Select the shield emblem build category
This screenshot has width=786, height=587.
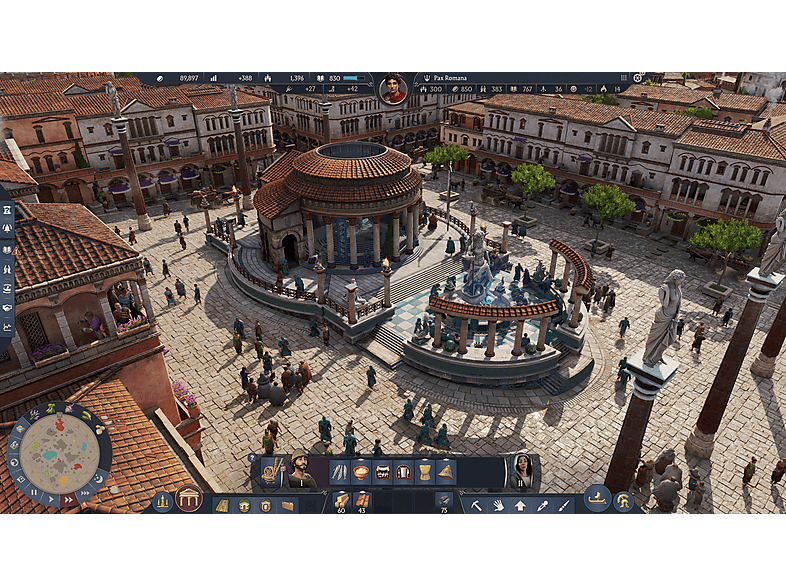[x=266, y=506]
